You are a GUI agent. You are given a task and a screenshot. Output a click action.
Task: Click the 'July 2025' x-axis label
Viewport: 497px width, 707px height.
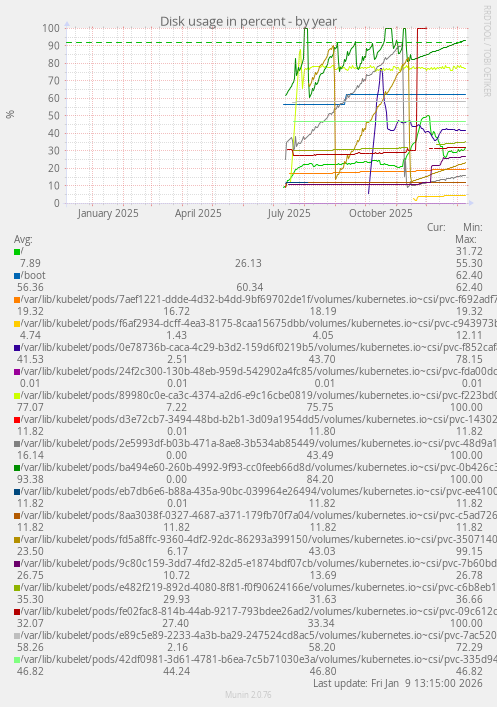pos(289,213)
